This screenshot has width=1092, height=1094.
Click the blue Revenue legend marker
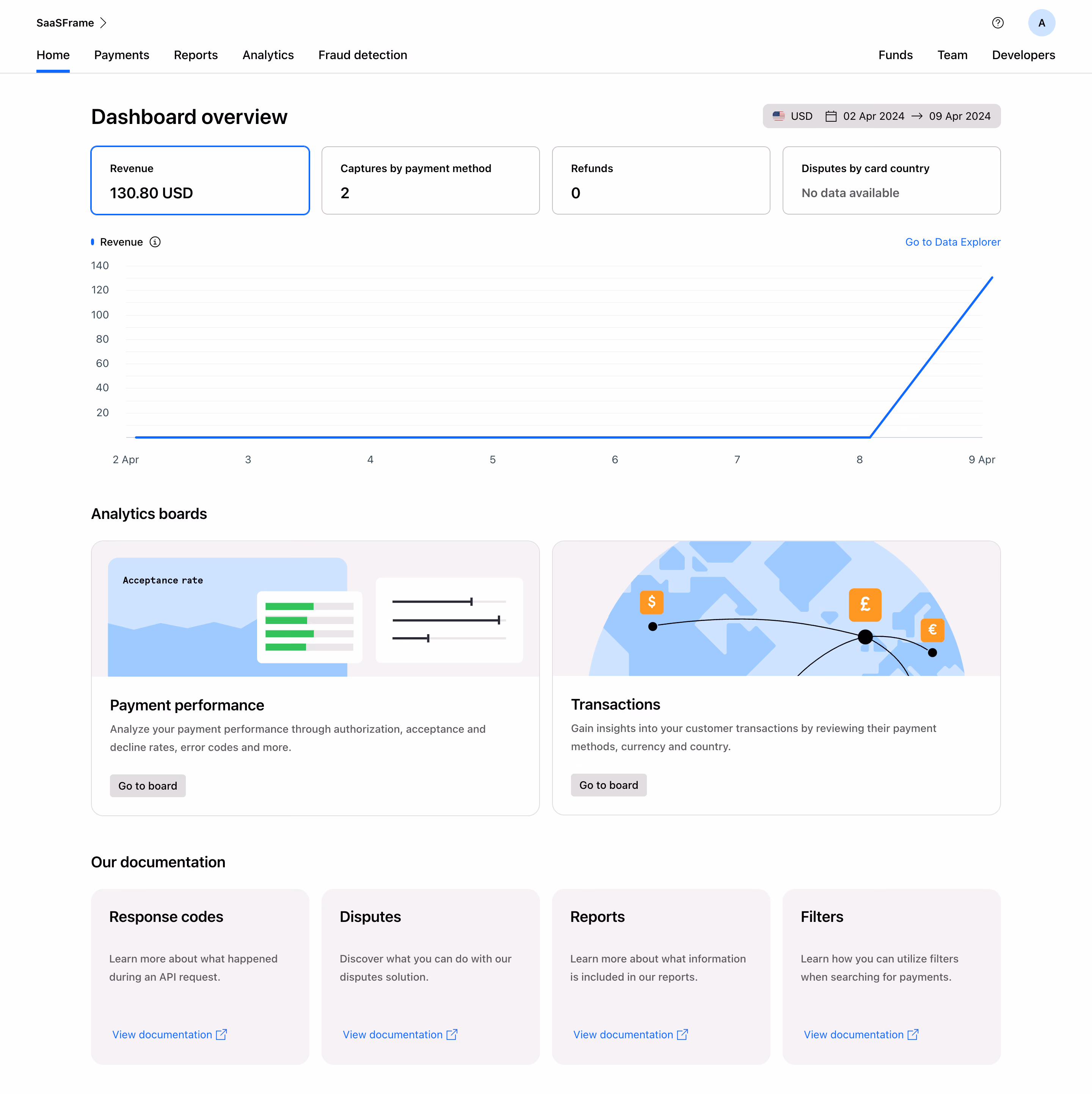(x=92, y=242)
